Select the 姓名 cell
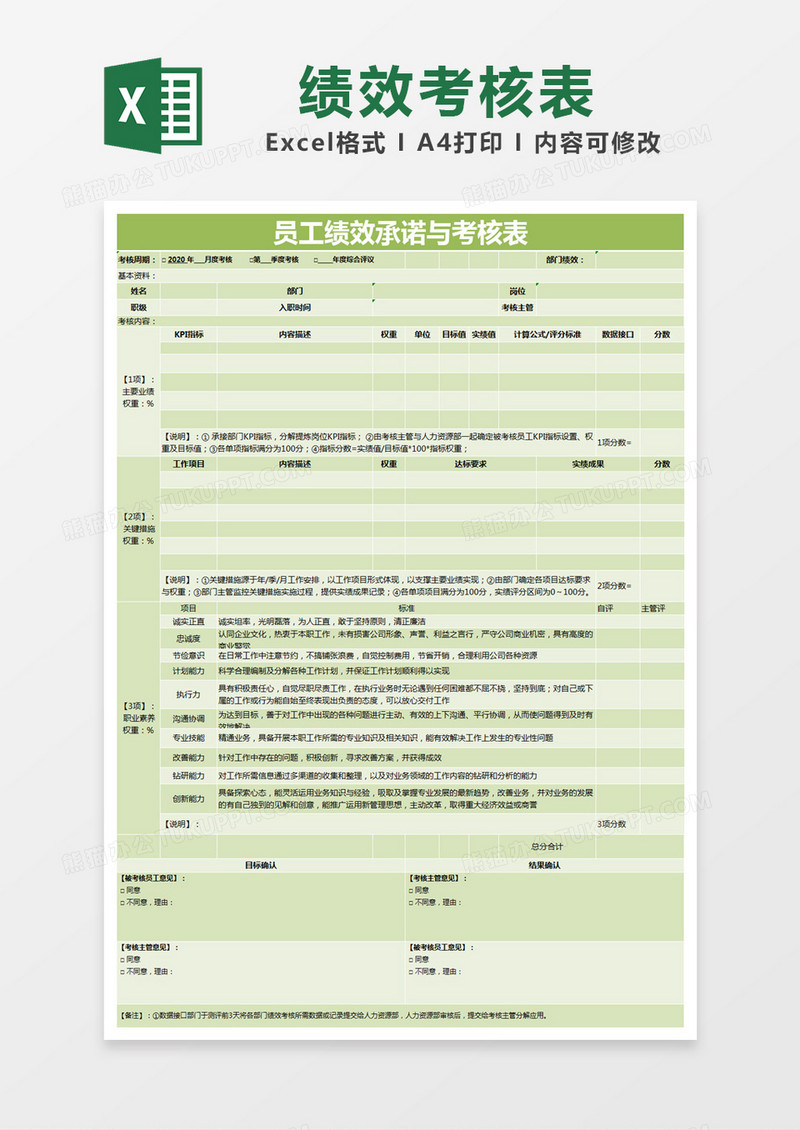Image resolution: width=800 pixels, height=1130 pixels. pyautogui.click(x=138, y=291)
